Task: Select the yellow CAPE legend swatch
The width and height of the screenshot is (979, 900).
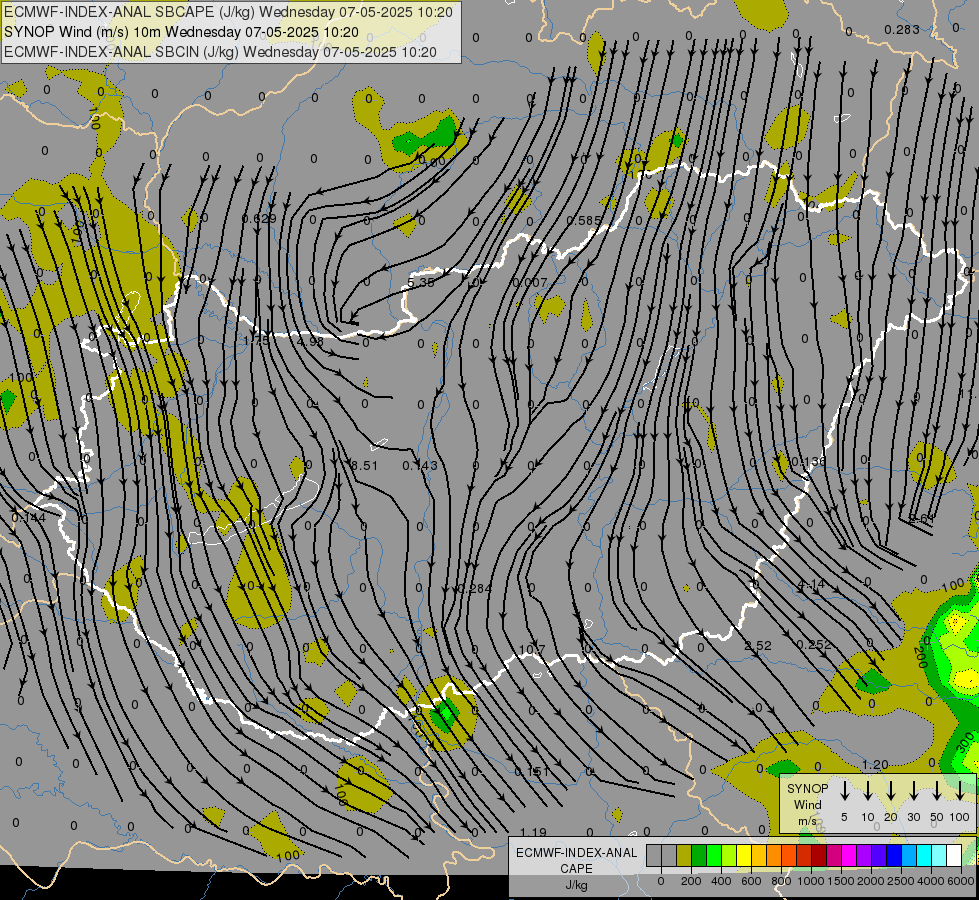Action: tap(744, 855)
